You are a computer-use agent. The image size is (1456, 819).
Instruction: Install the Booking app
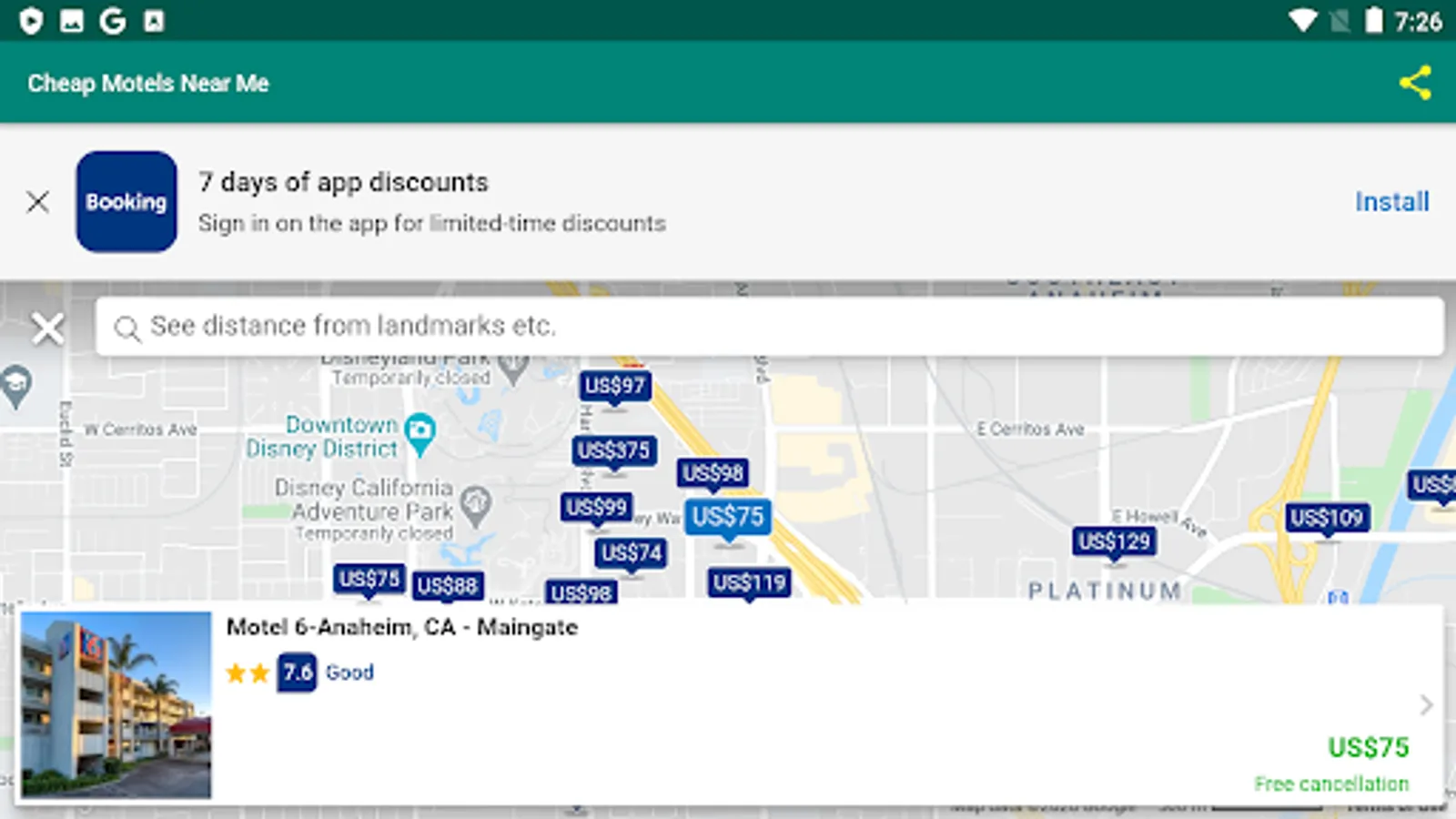click(1391, 201)
